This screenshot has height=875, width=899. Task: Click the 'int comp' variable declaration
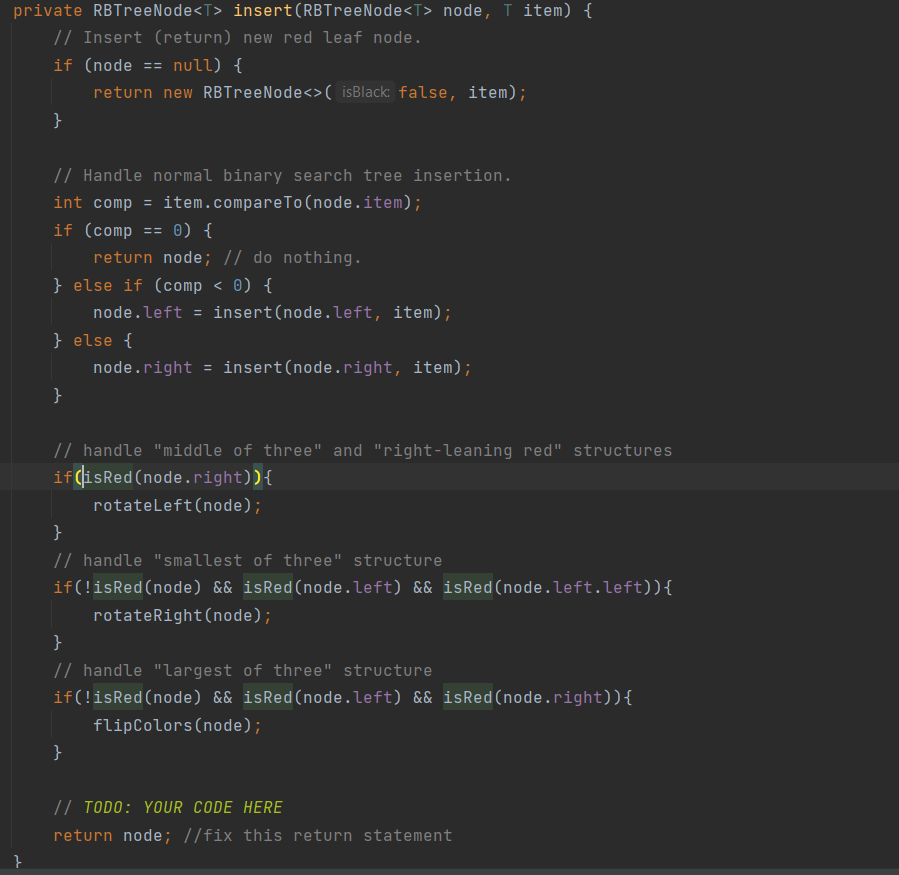(93, 202)
